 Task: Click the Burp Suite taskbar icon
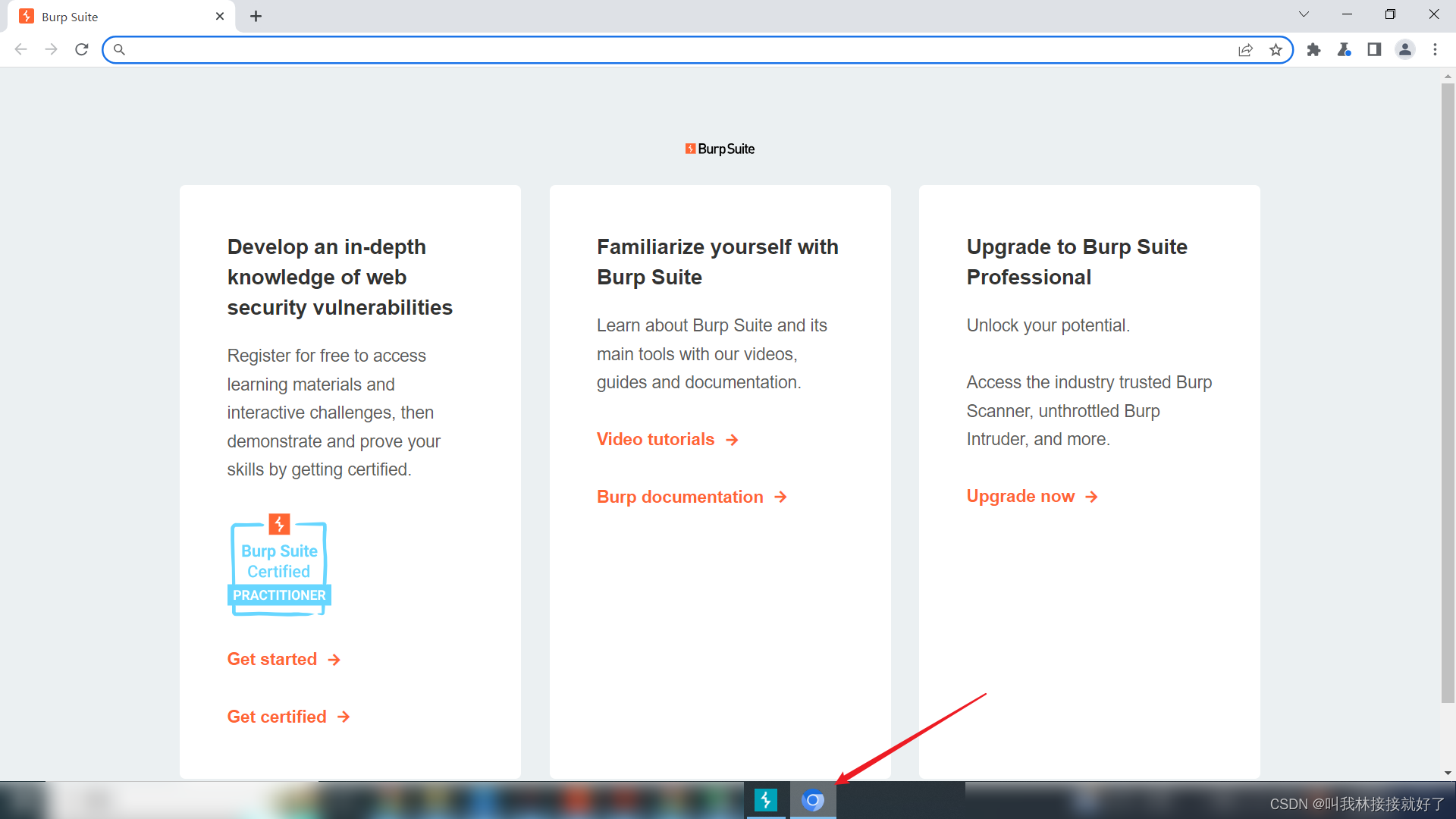click(764, 798)
